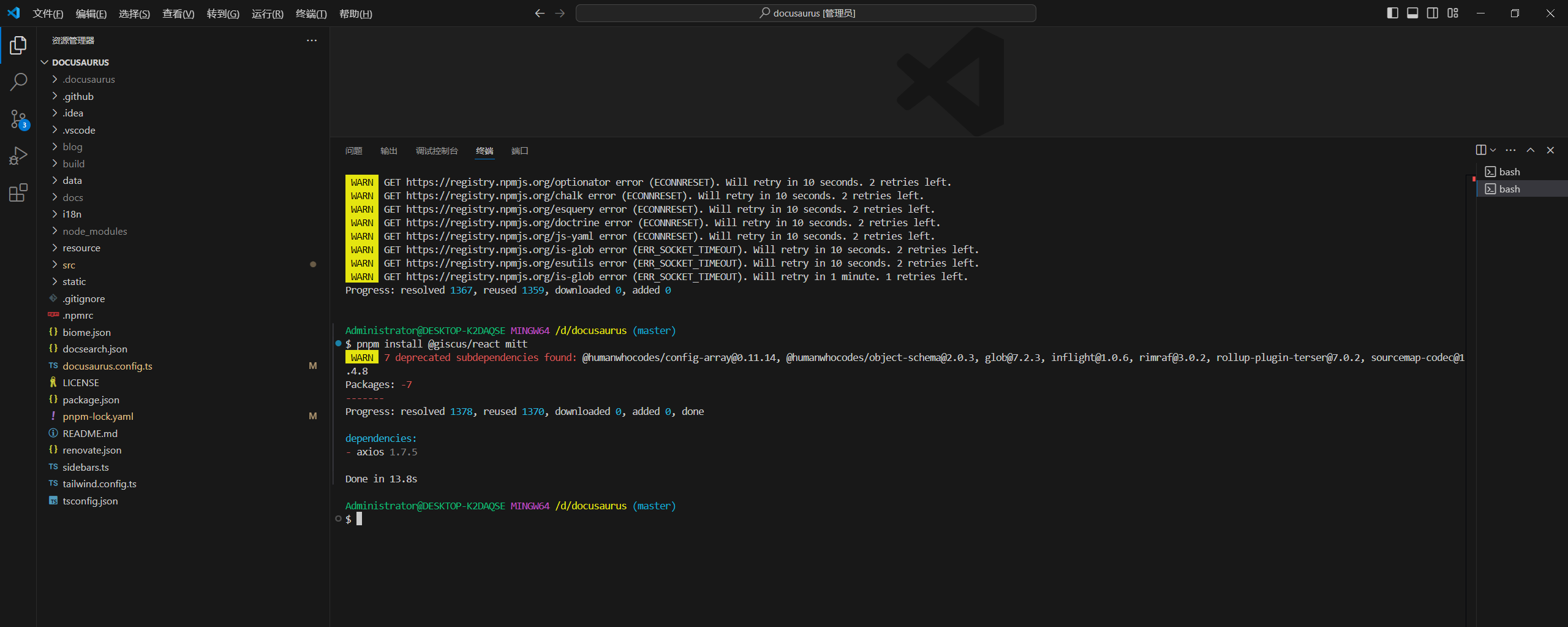Open the LICENSE file
This screenshot has height=627, width=1568.
[x=183, y=382]
